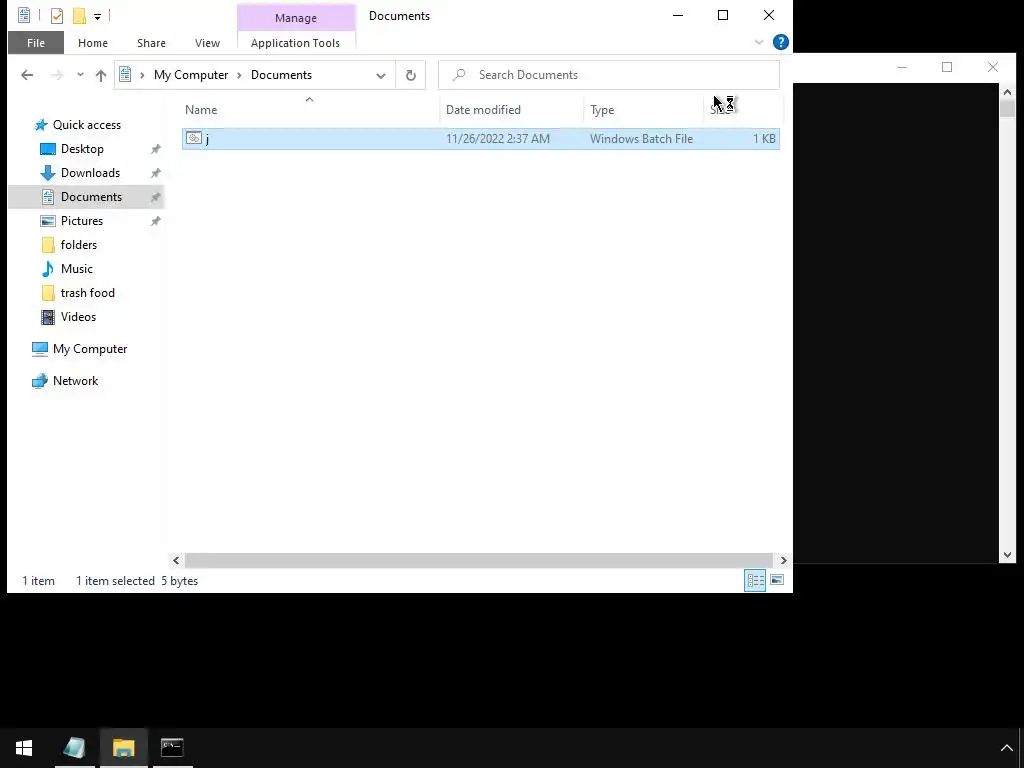This screenshot has height=768, width=1024.
Task: Expand the address bar history dropdown
Action: coord(381,75)
